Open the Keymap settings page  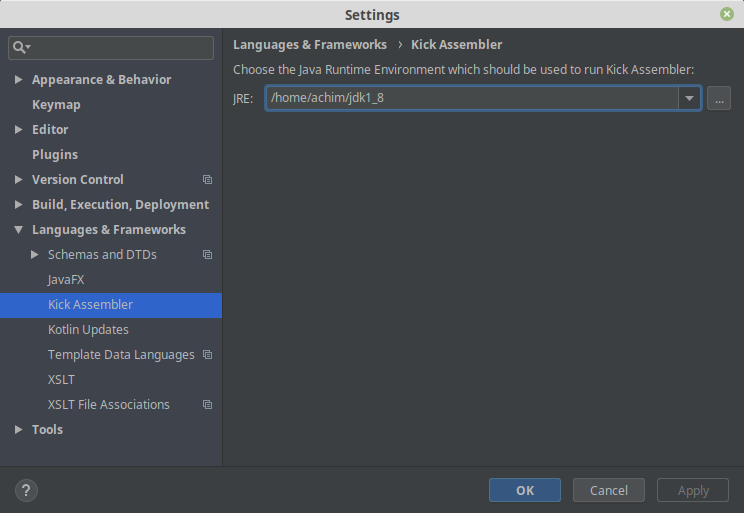(x=56, y=105)
